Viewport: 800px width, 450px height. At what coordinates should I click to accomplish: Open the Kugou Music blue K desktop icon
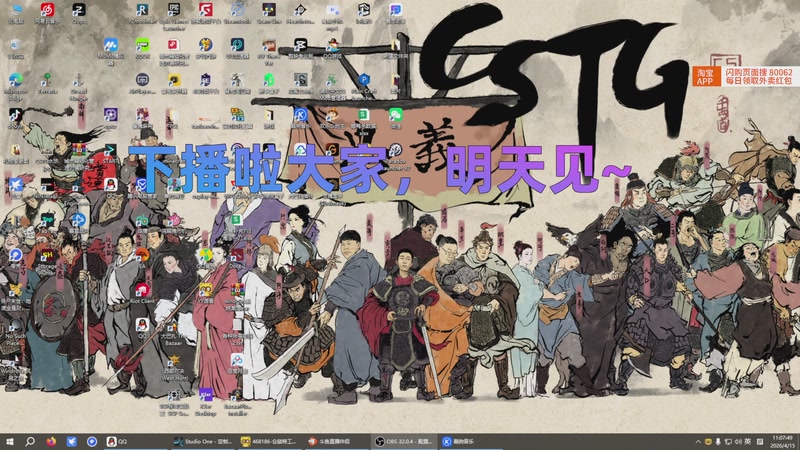(x=300, y=118)
